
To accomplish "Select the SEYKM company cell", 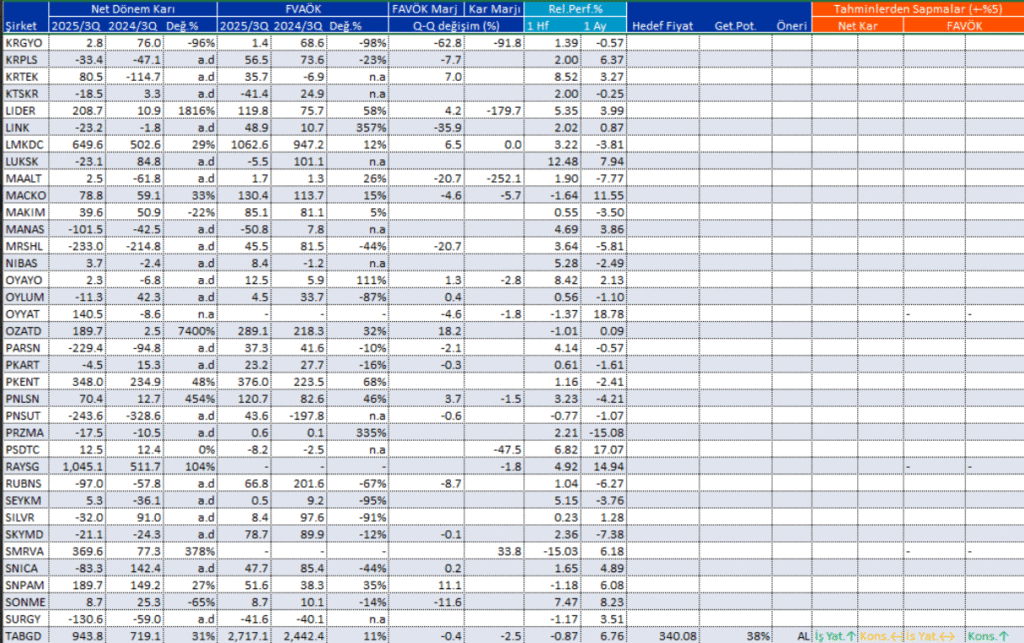I will (25, 501).
